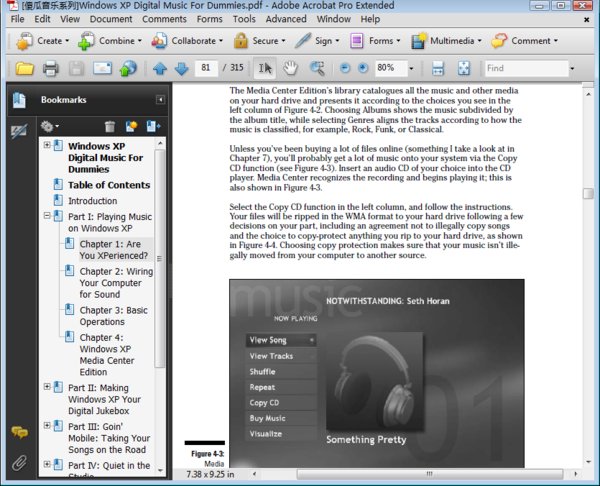Click the Find search box
The height and width of the screenshot is (486, 600).
[x=526, y=68]
